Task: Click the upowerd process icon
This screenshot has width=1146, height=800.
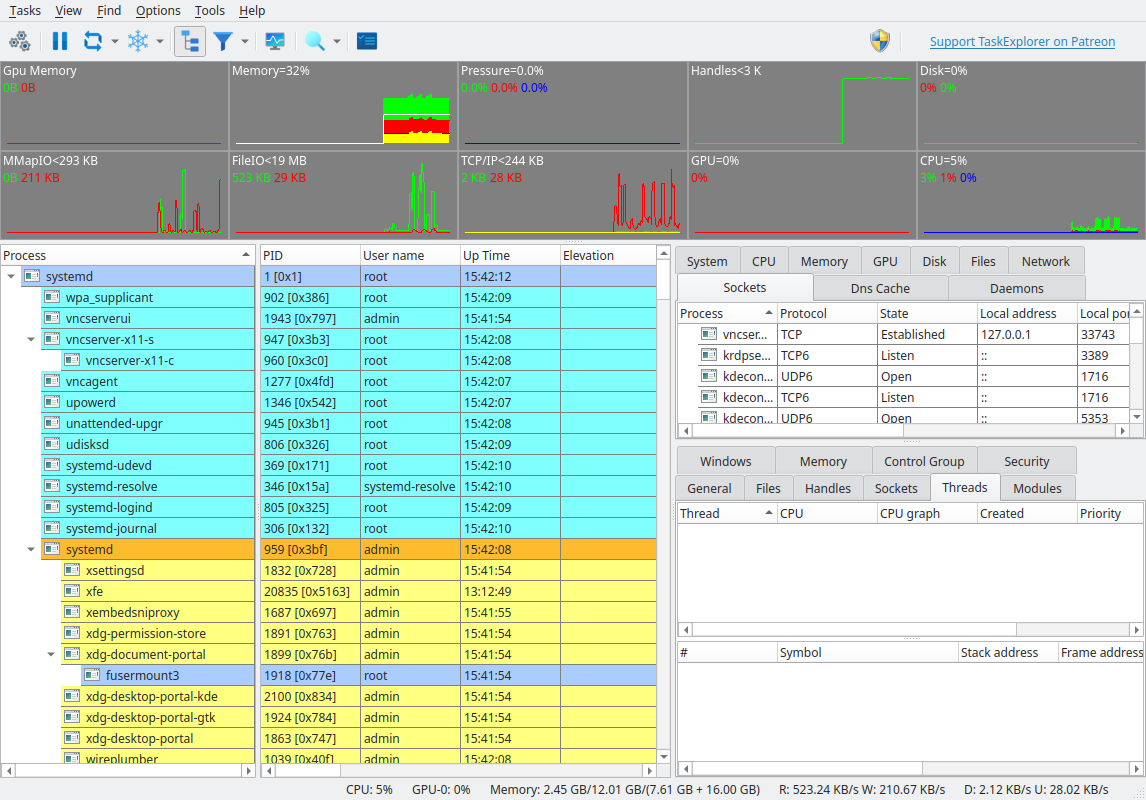Action: [x=52, y=402]
